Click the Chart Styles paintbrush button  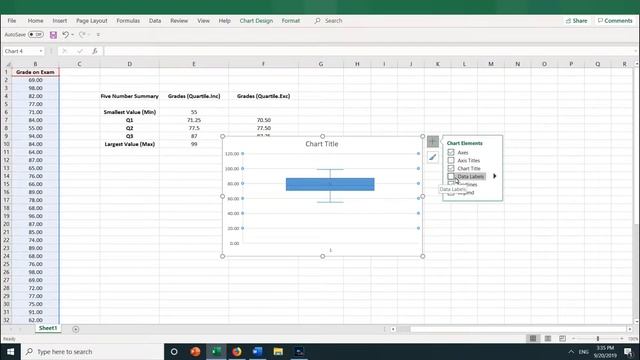coord(433,157)
